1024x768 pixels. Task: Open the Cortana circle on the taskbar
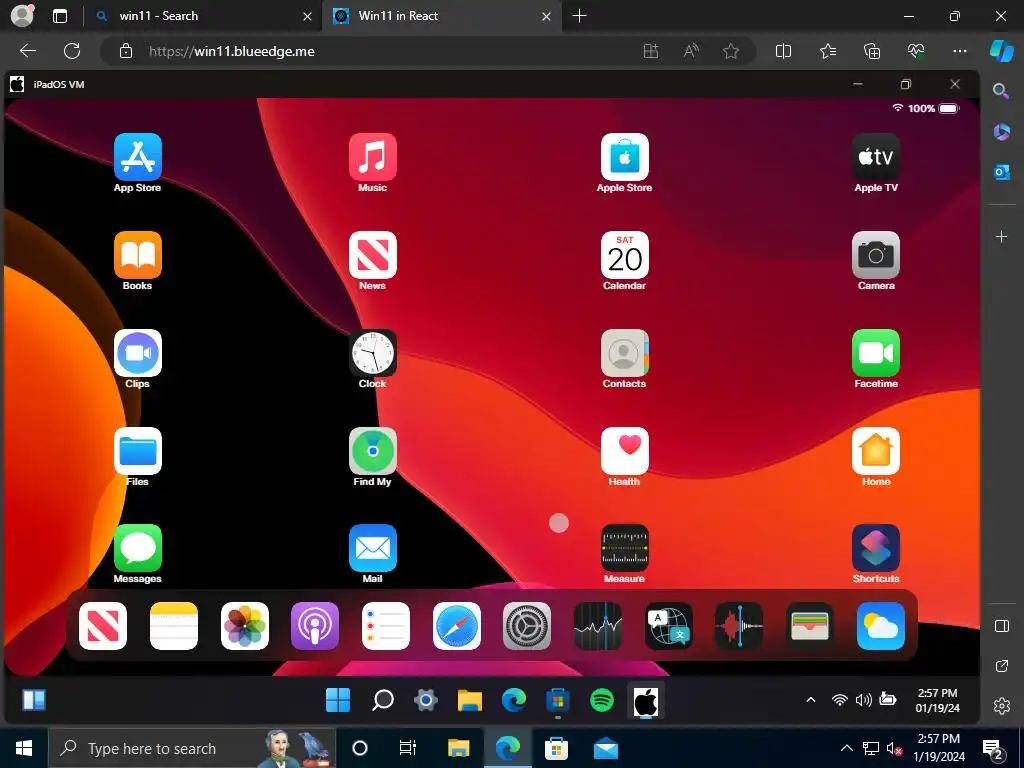click(x=360, y=748)
